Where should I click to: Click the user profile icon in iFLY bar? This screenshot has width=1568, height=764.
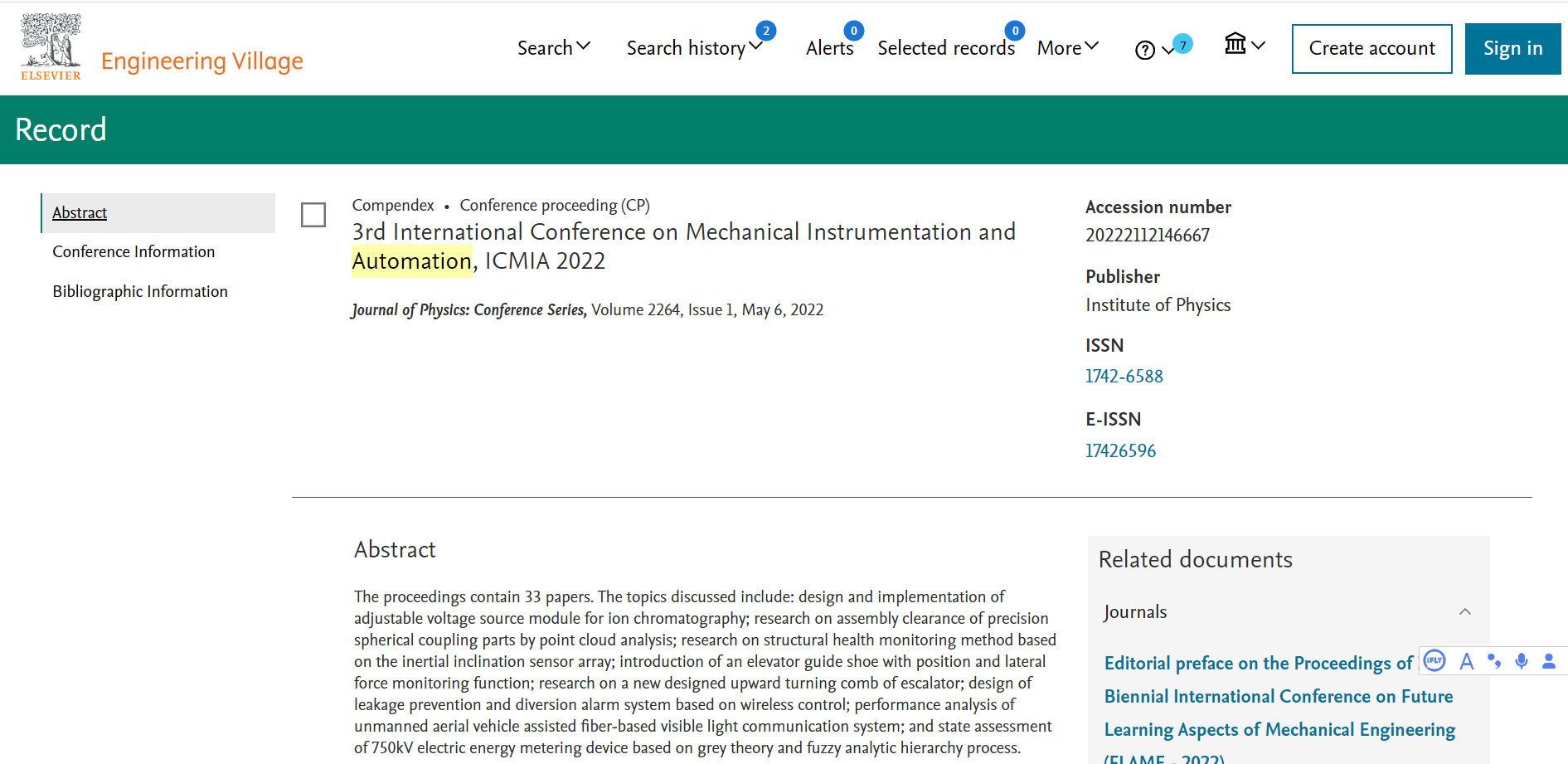click(1549, 661)
